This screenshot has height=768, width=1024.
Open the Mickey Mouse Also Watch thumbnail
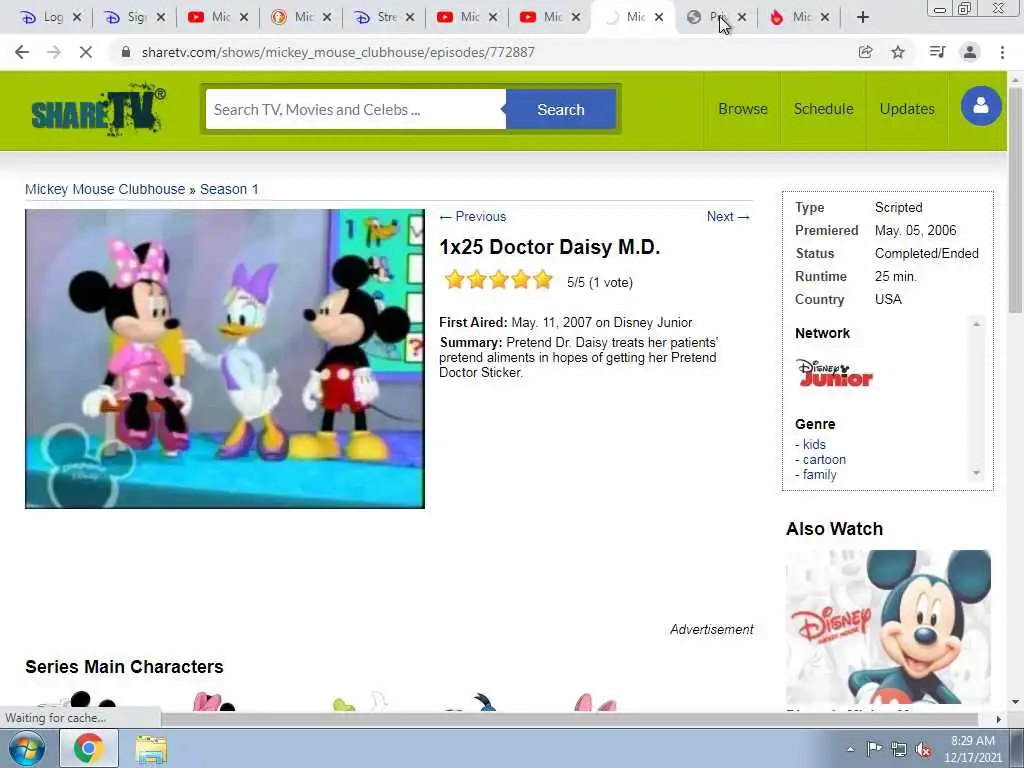click(x=888, y=627)
